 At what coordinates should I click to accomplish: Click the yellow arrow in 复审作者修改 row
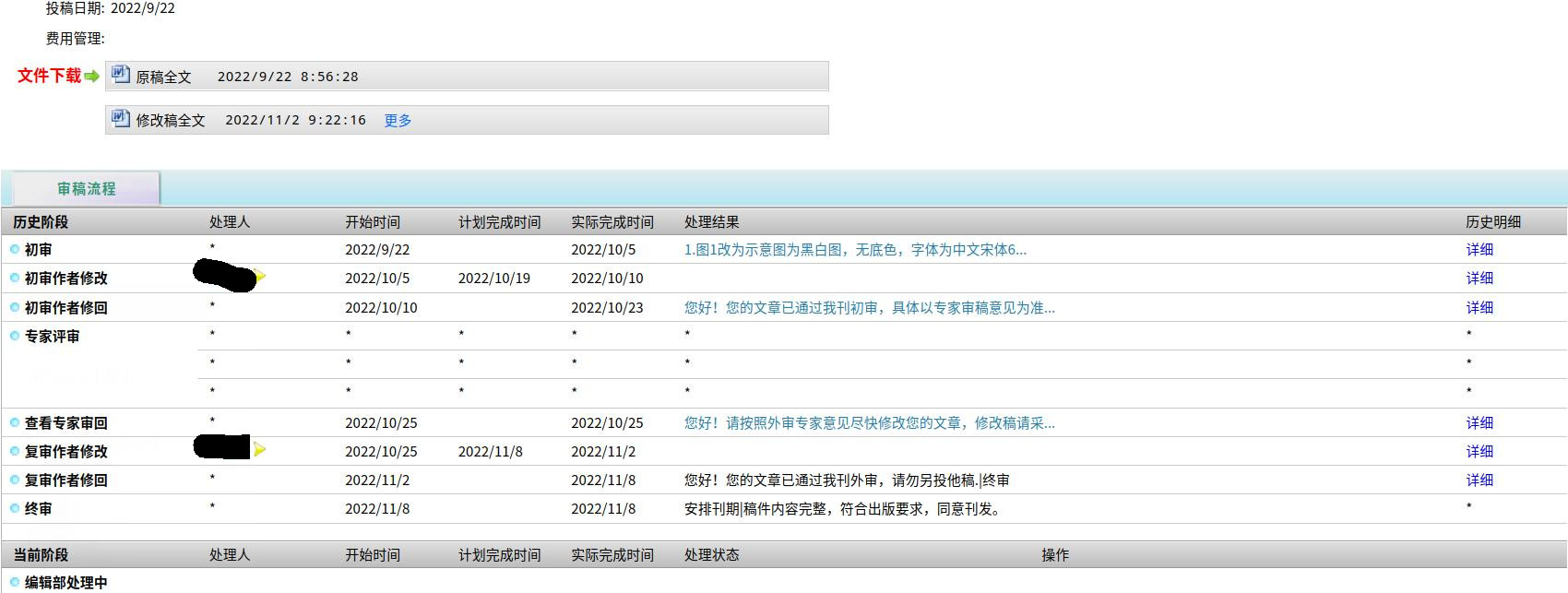pos(260,449)
